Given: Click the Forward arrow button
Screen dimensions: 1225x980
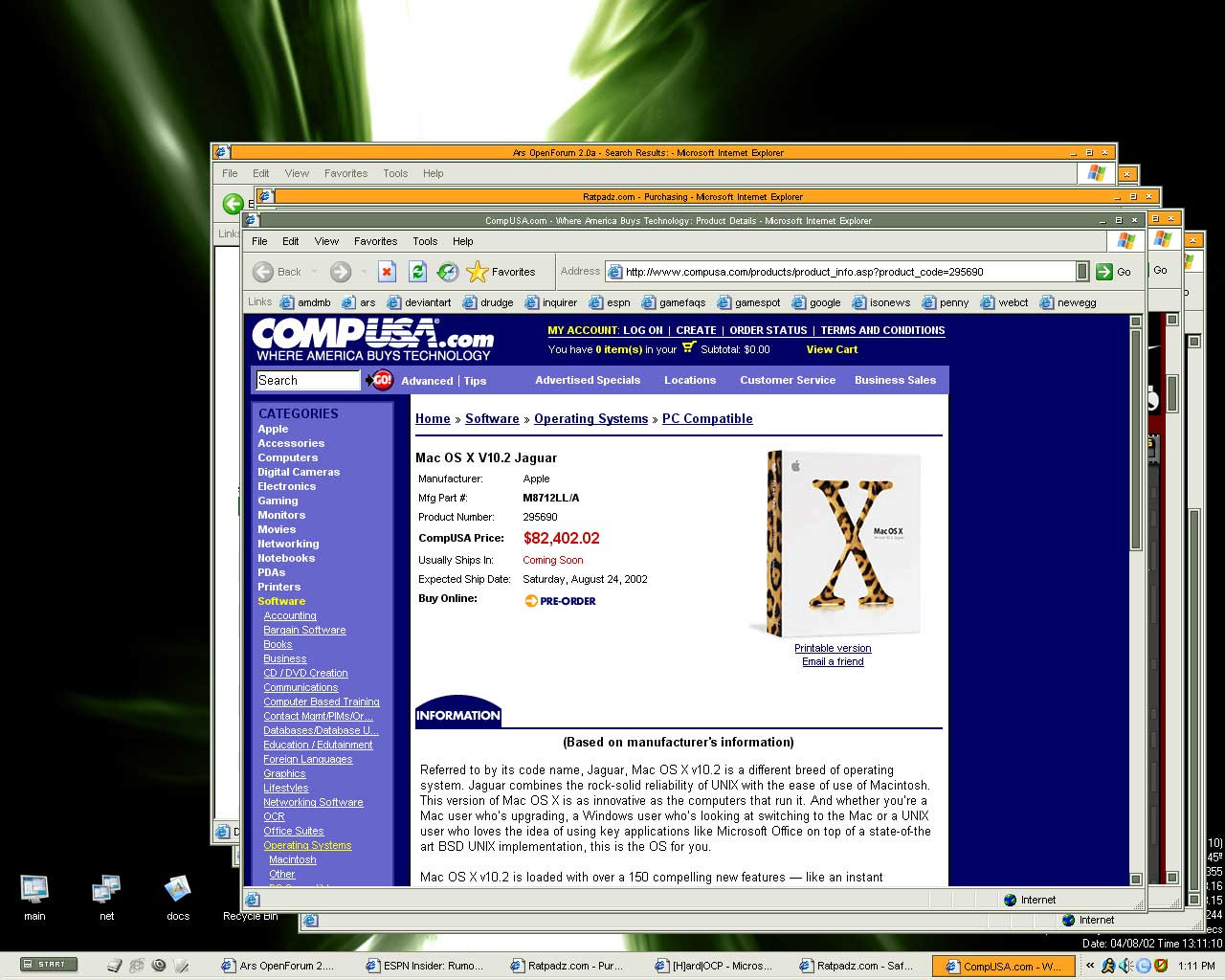Looking at the screenshot, I should [x=340, y=272].
